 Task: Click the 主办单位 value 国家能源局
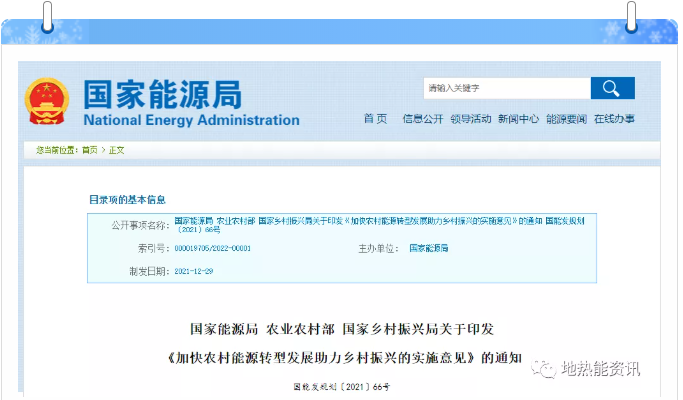tap(428, 247)
